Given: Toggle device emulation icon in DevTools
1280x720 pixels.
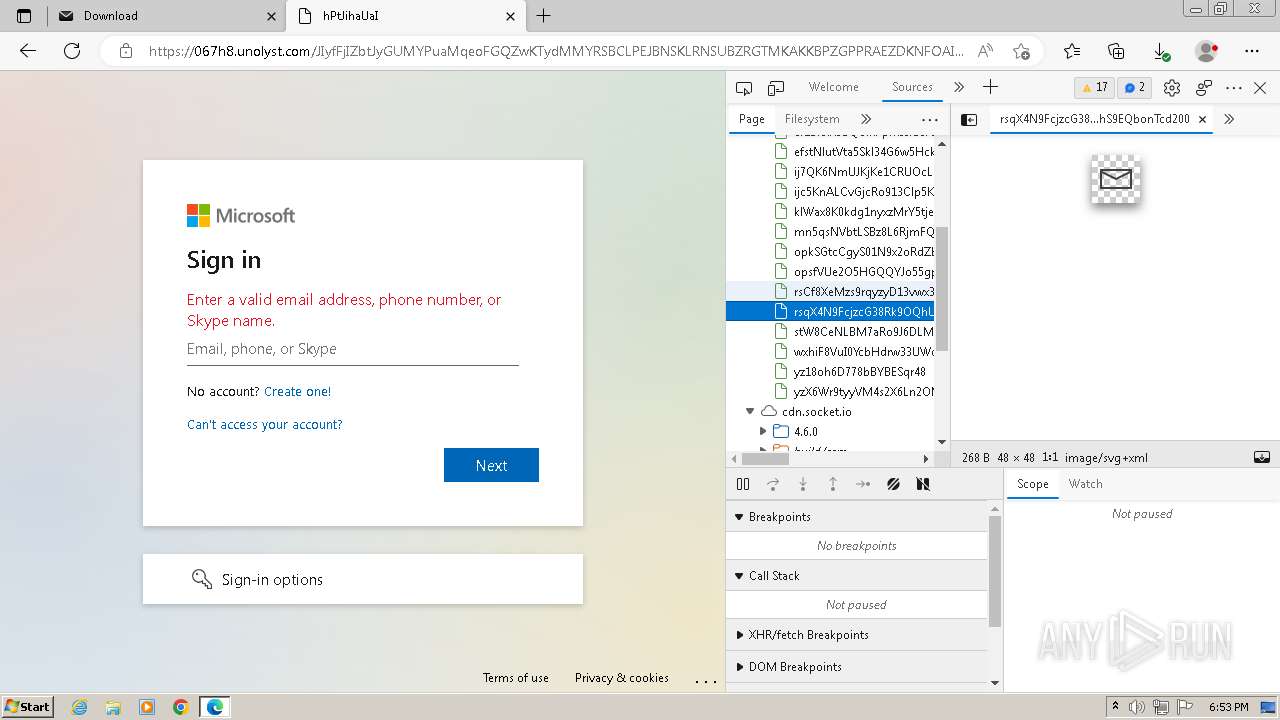Looking at the screenshot, I should [x=776, y=88].
